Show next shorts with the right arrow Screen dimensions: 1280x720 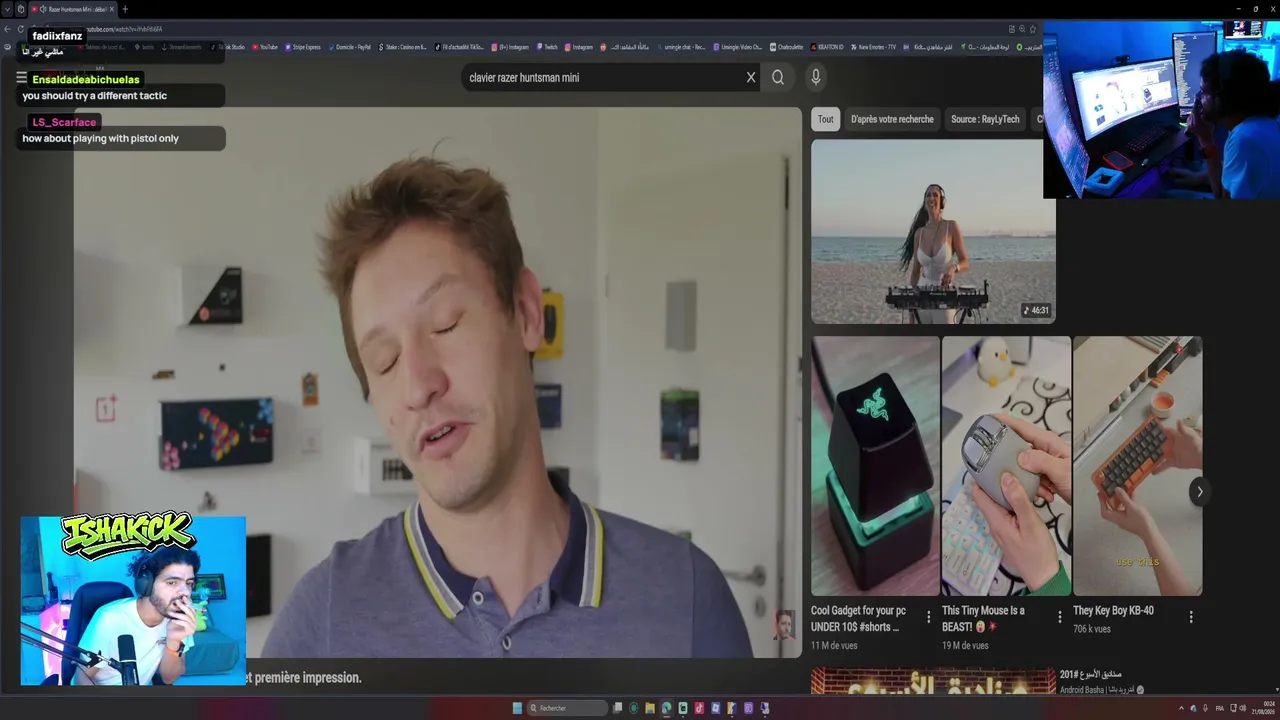point(1199,491)
